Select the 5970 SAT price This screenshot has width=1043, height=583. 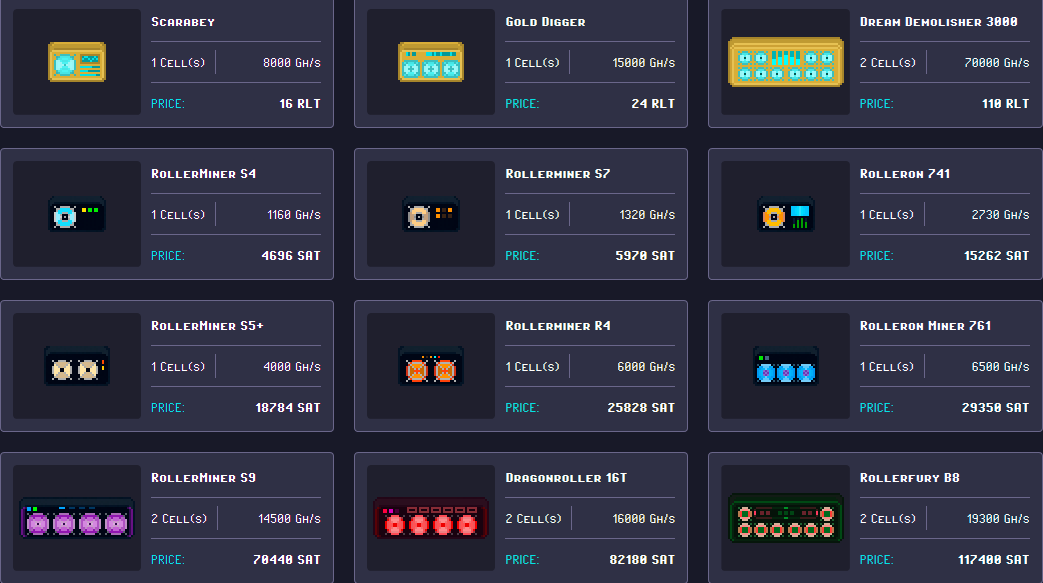645,256
